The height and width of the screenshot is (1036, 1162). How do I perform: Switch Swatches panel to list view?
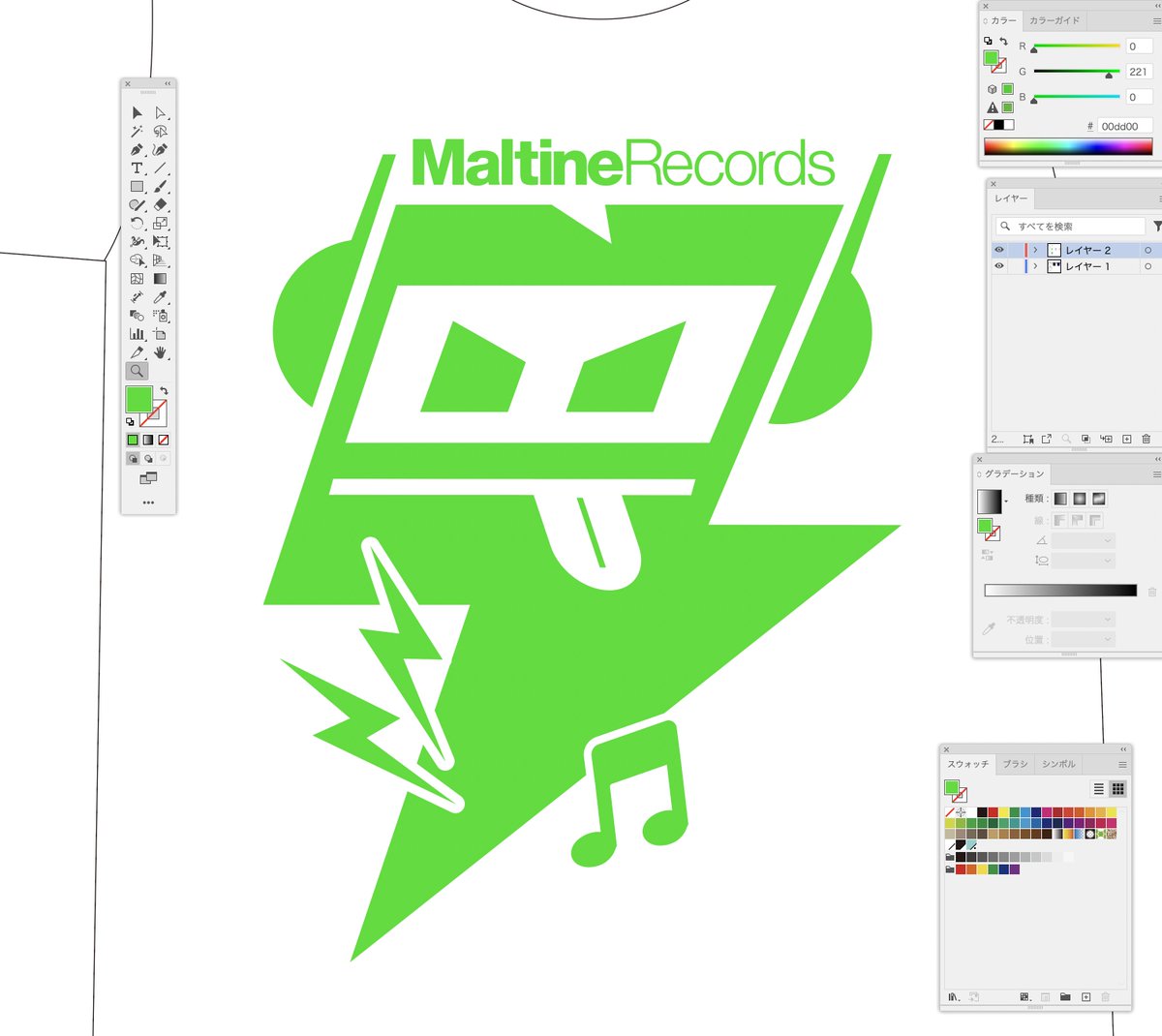(1099, 789)
